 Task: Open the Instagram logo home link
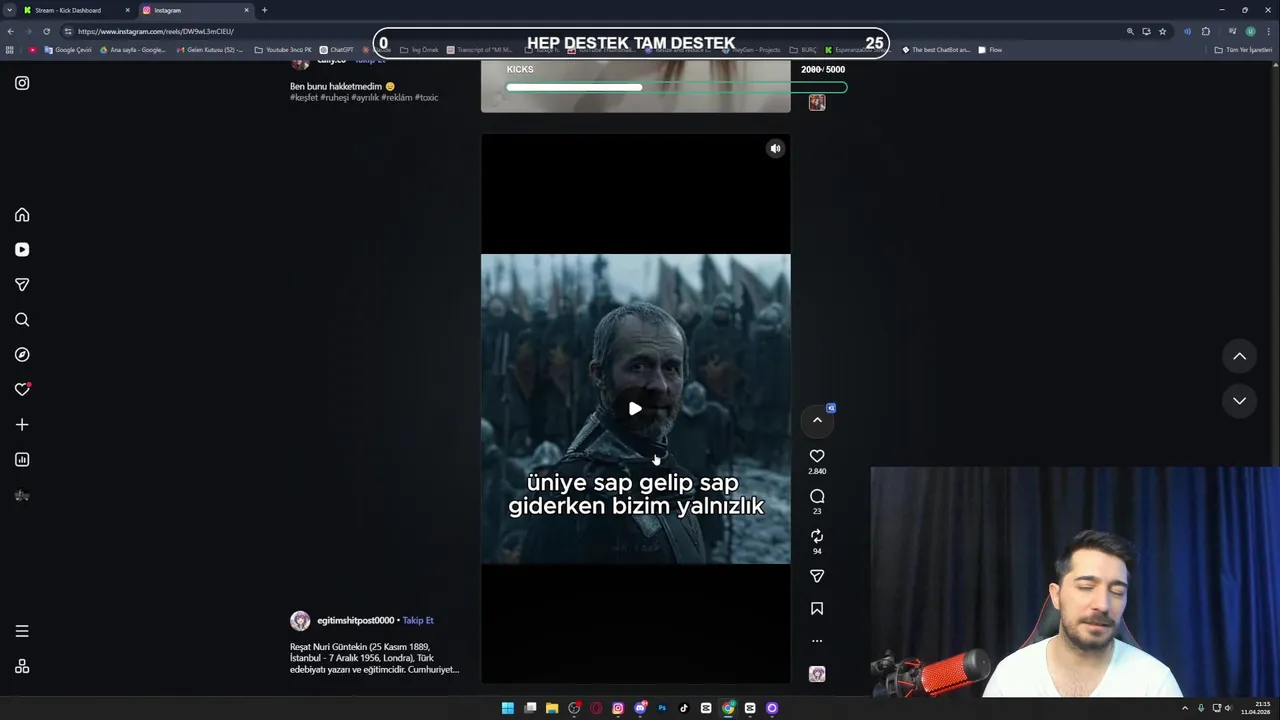[x=22, y=83]
